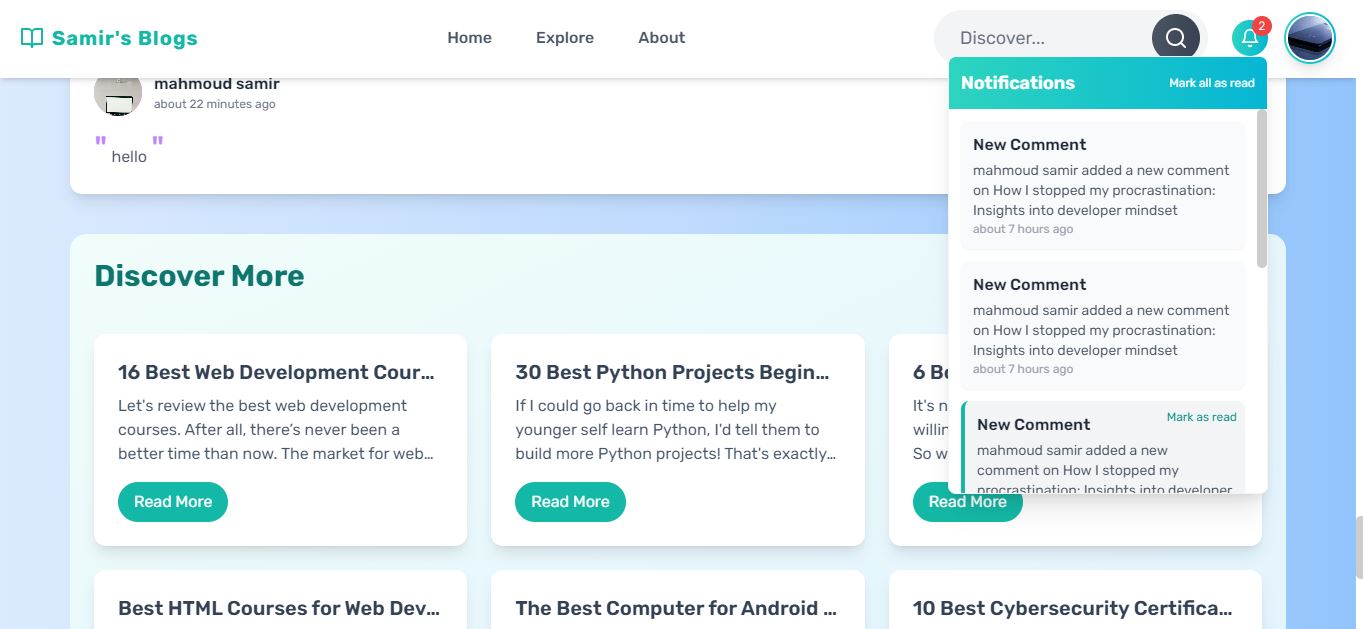This screenshot has height=629, width=1363.
Task: Mark the unread New Comment as read
Action: 1201,417
